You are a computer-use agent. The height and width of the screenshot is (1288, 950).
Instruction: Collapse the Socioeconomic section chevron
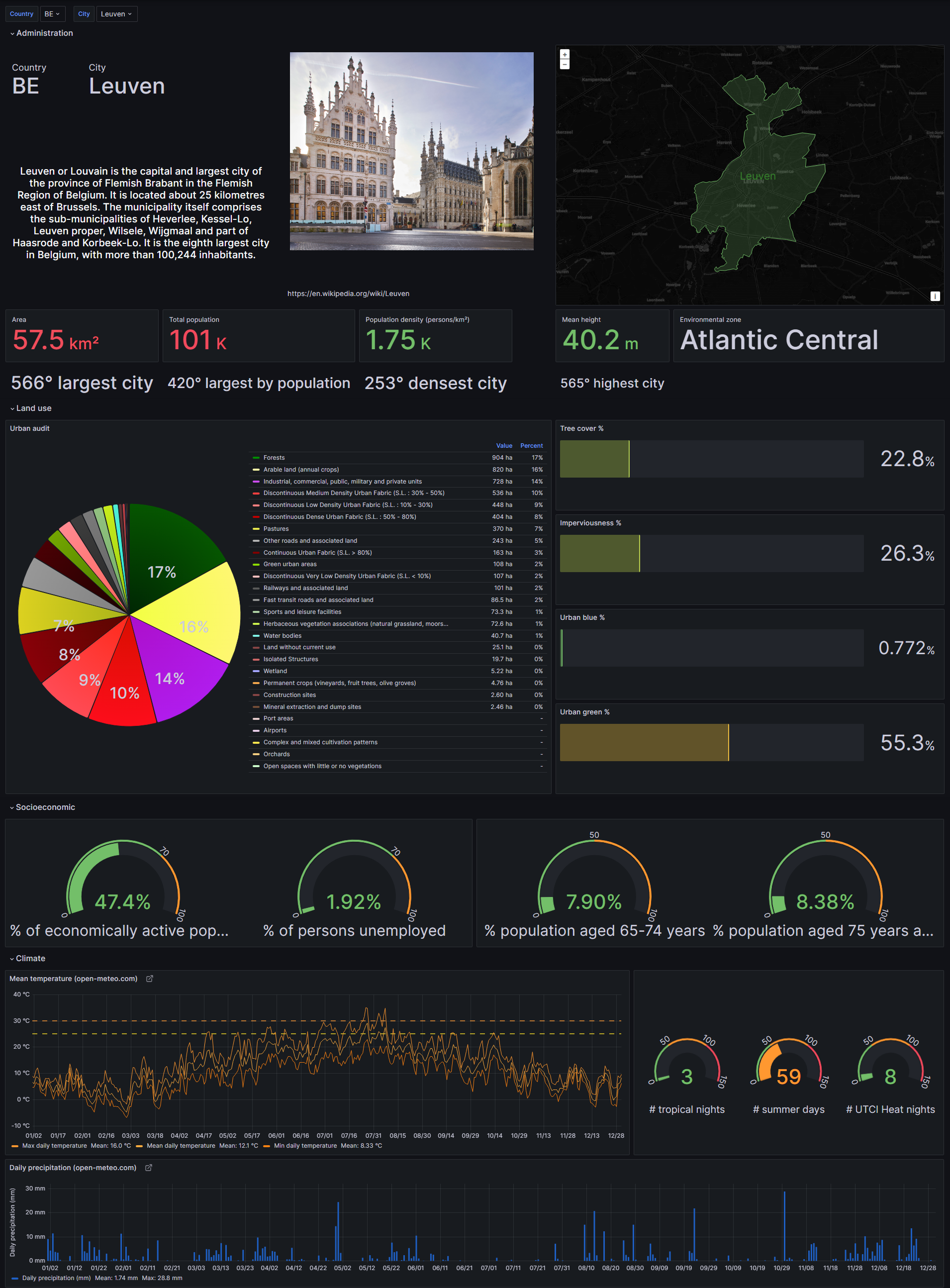(12, 807)
